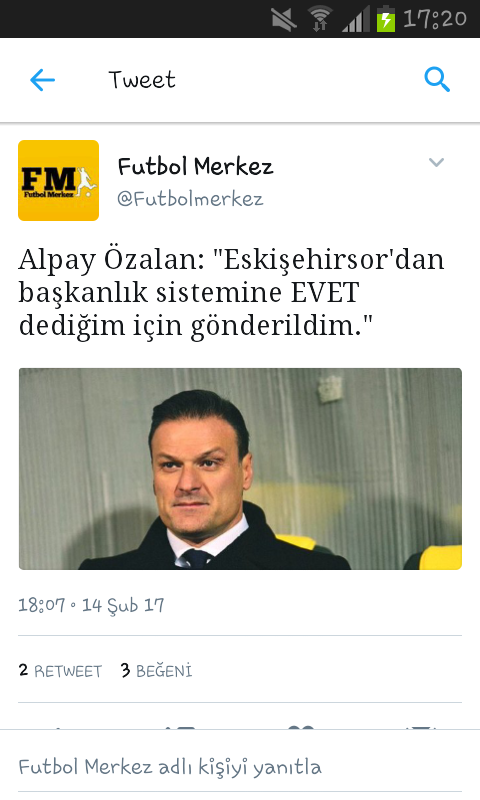Expand the tweet options chevron

(x=436, y=163)
